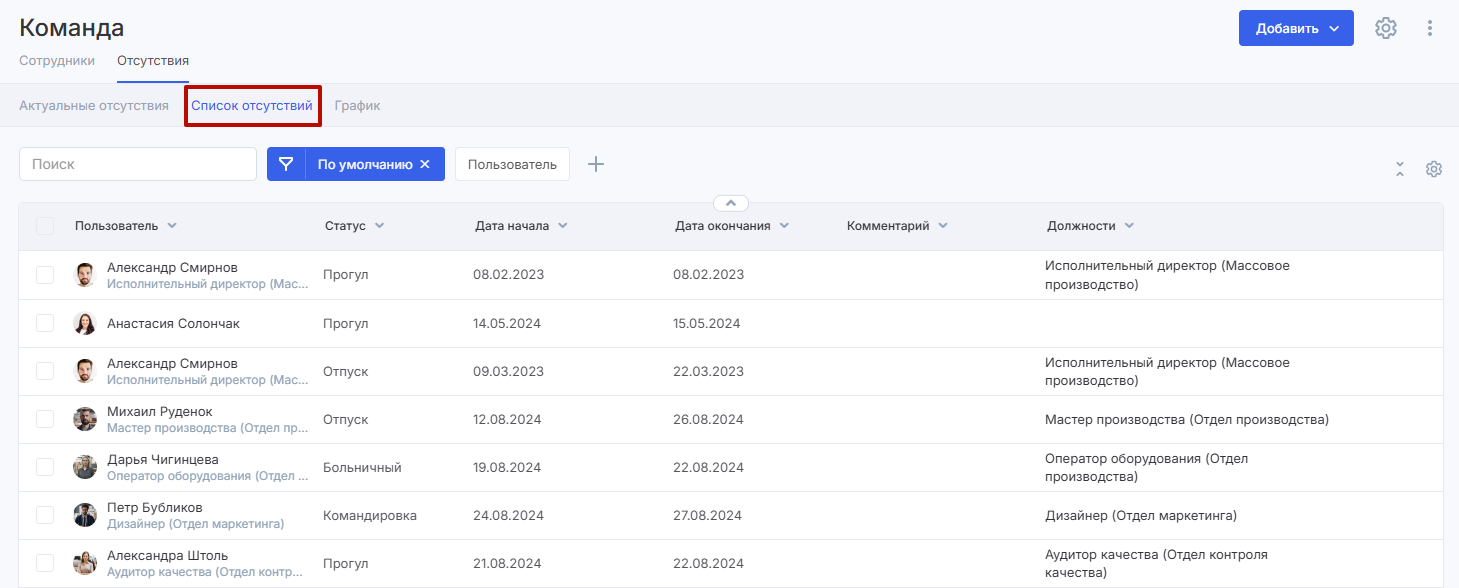Image resolution: width=1459 pixels, height=588 pixels.
Task: Remove the По умолчанию filter with X
Action: pyautogui.click(x=425, y=164)
